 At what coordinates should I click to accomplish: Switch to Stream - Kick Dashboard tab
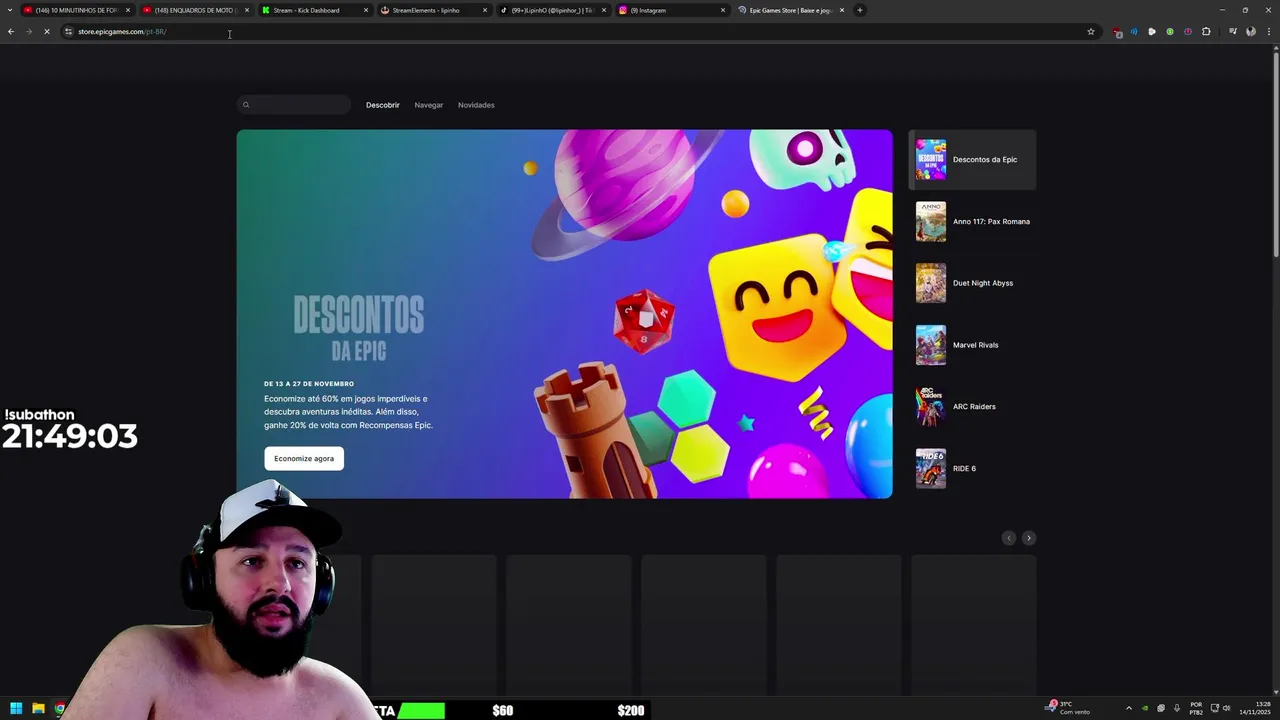314,10
